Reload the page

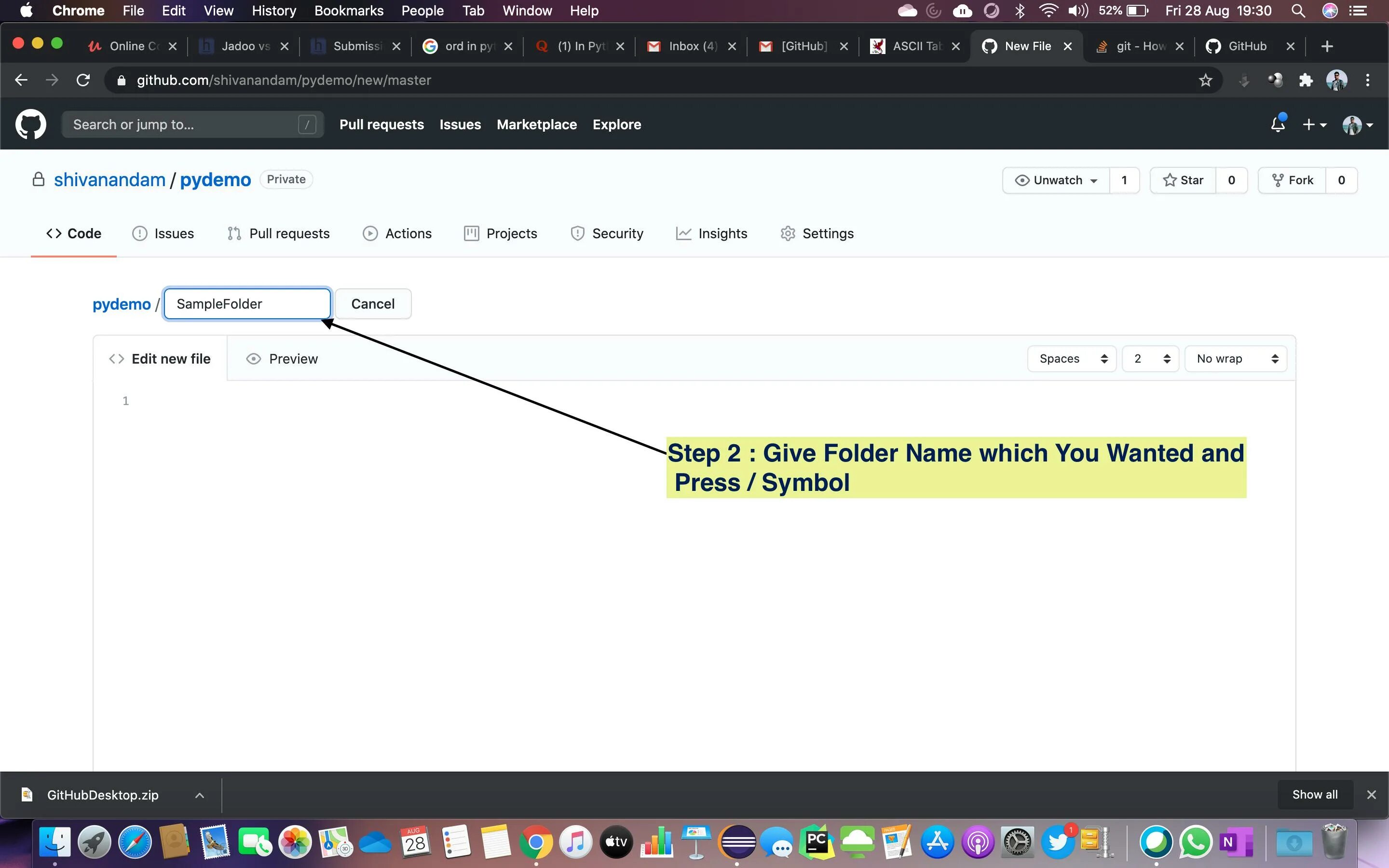[83, 81]
